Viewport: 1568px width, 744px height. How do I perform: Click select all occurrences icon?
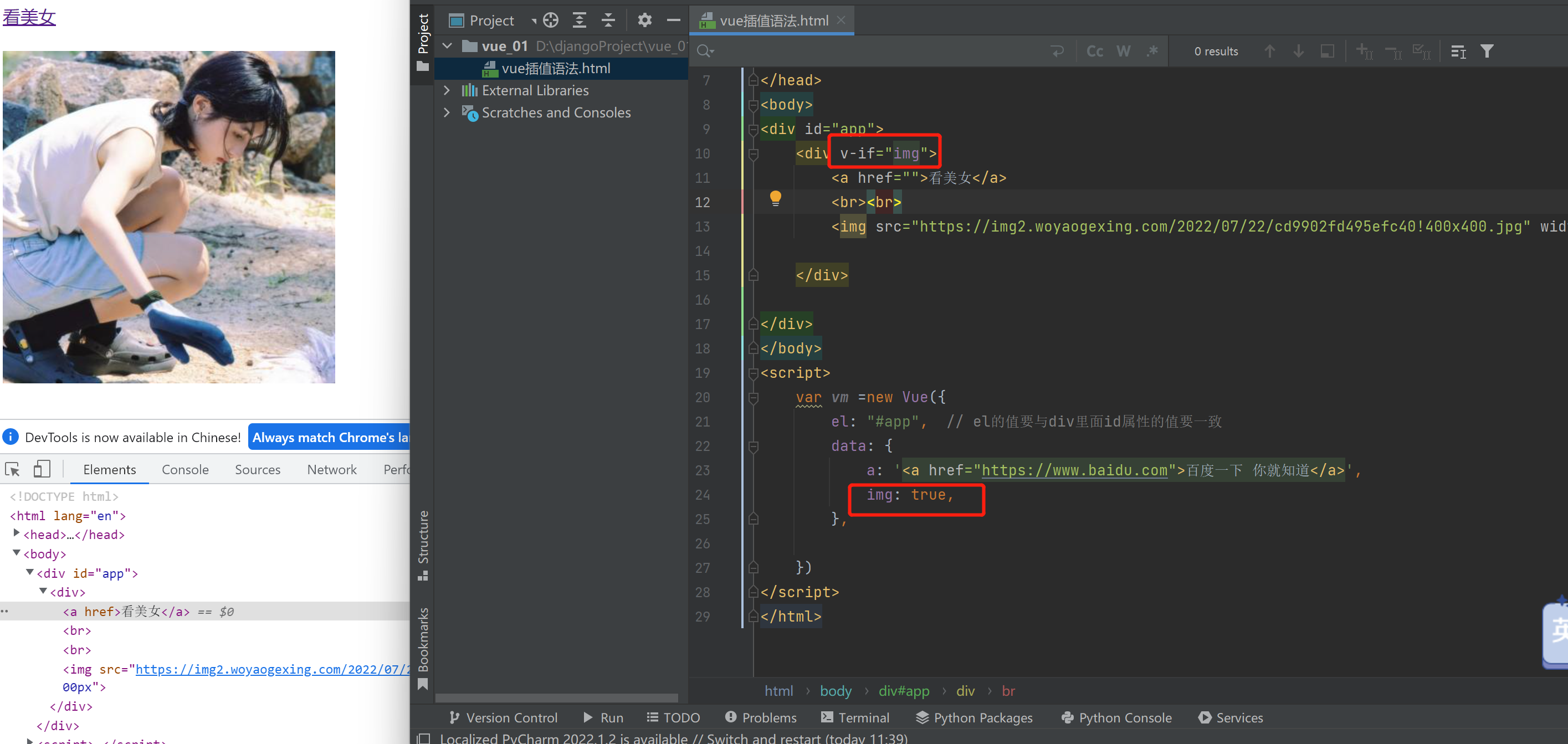[x=1421, y=51]
